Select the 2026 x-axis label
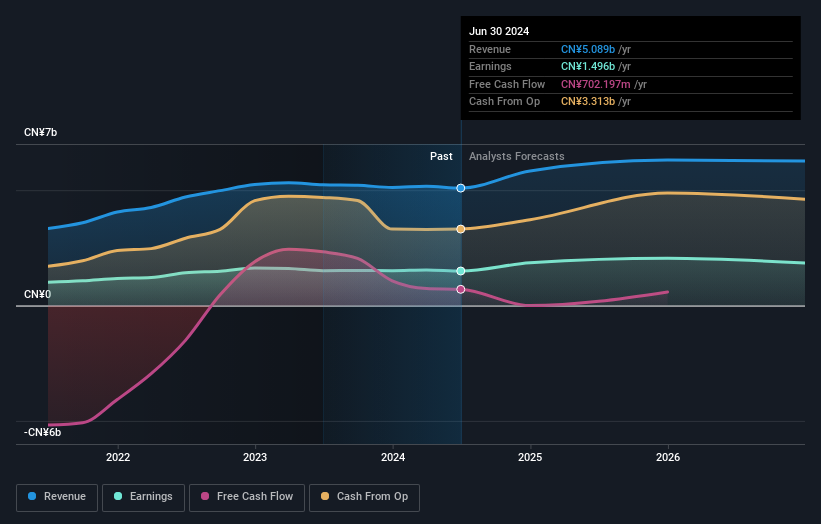821x524 pixels. pyautogui.click(x=668, y=457)
